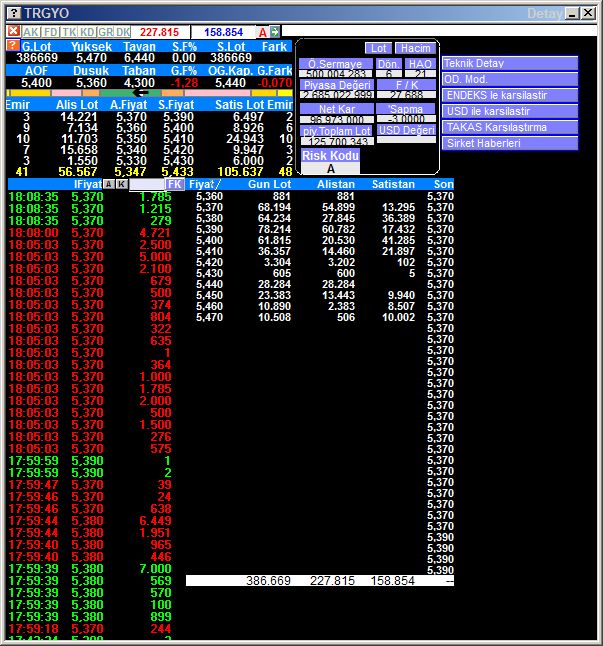The height and width of the screenshot is (646, 603).
Task: Click the trade with 7.000 lots
Action: pyautogui.click(x=90, y=569)
